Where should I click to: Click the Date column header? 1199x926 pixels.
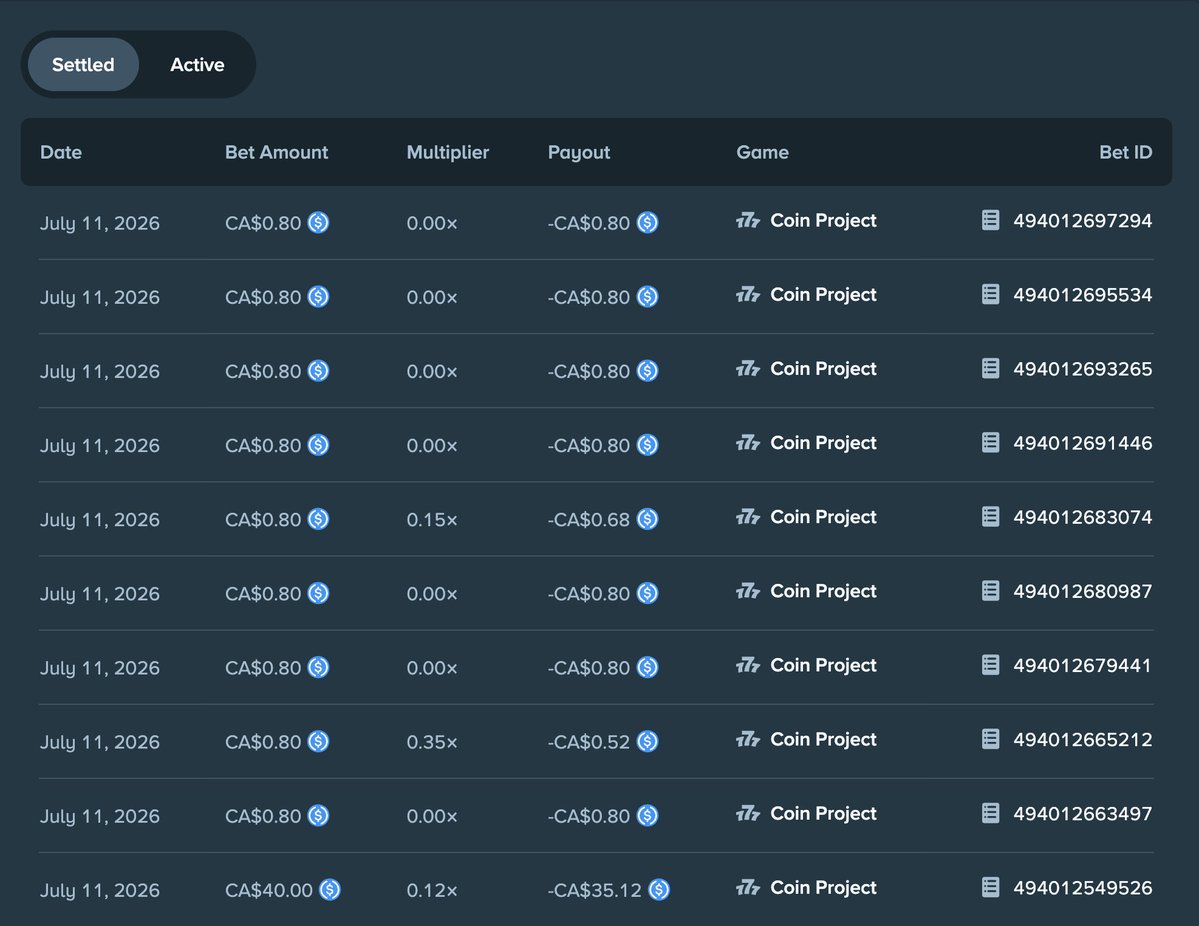coord(61,152)
